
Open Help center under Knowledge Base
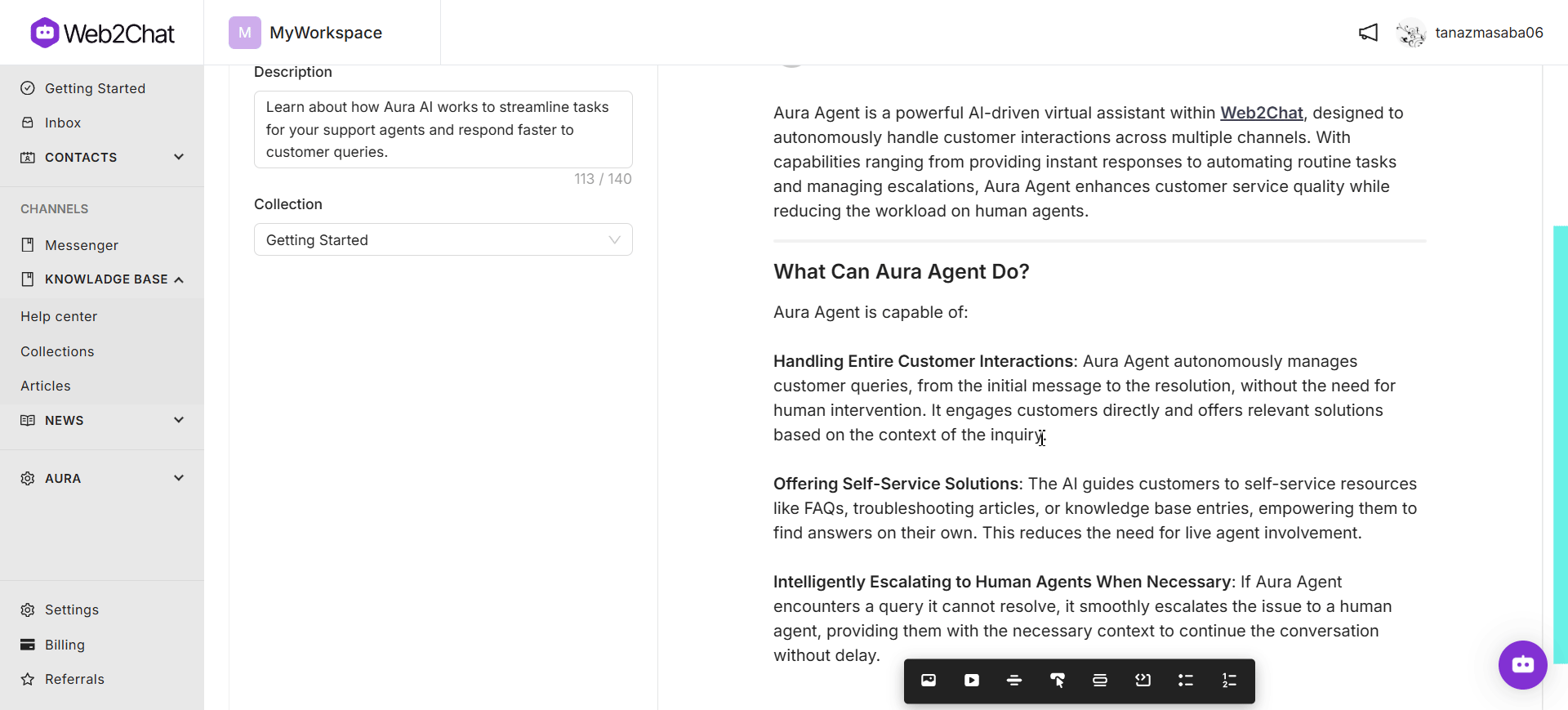[x=59, y=316]
